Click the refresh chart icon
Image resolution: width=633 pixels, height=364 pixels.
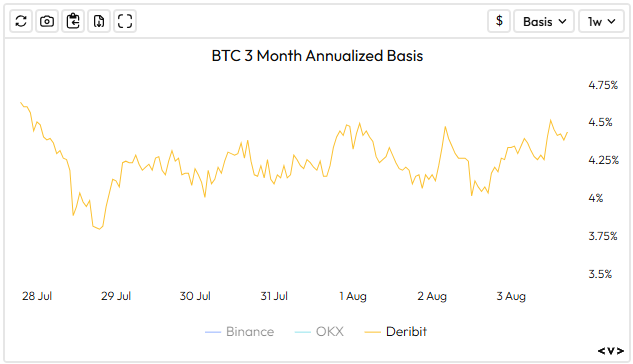pyautogui.click(x=21, y=21)
